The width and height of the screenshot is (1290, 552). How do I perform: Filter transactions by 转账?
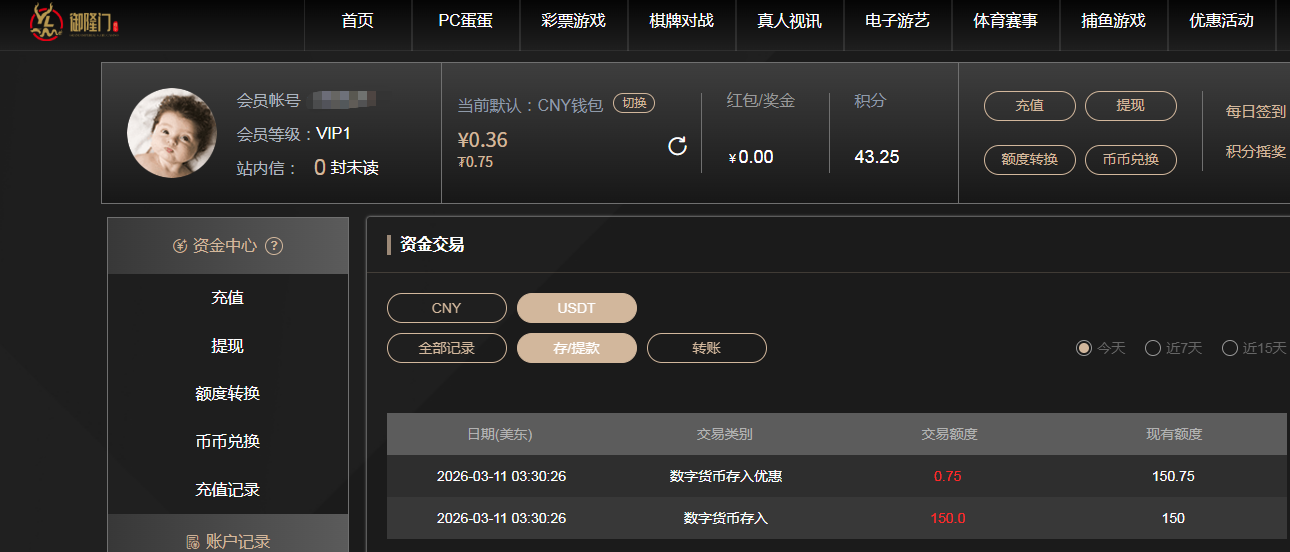tap(706, 348)
